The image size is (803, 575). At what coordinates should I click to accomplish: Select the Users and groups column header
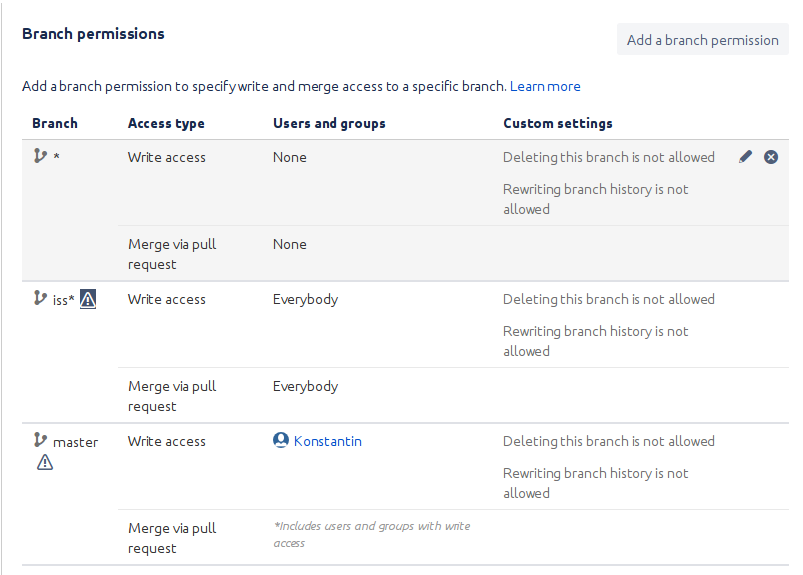pos(329,123)
